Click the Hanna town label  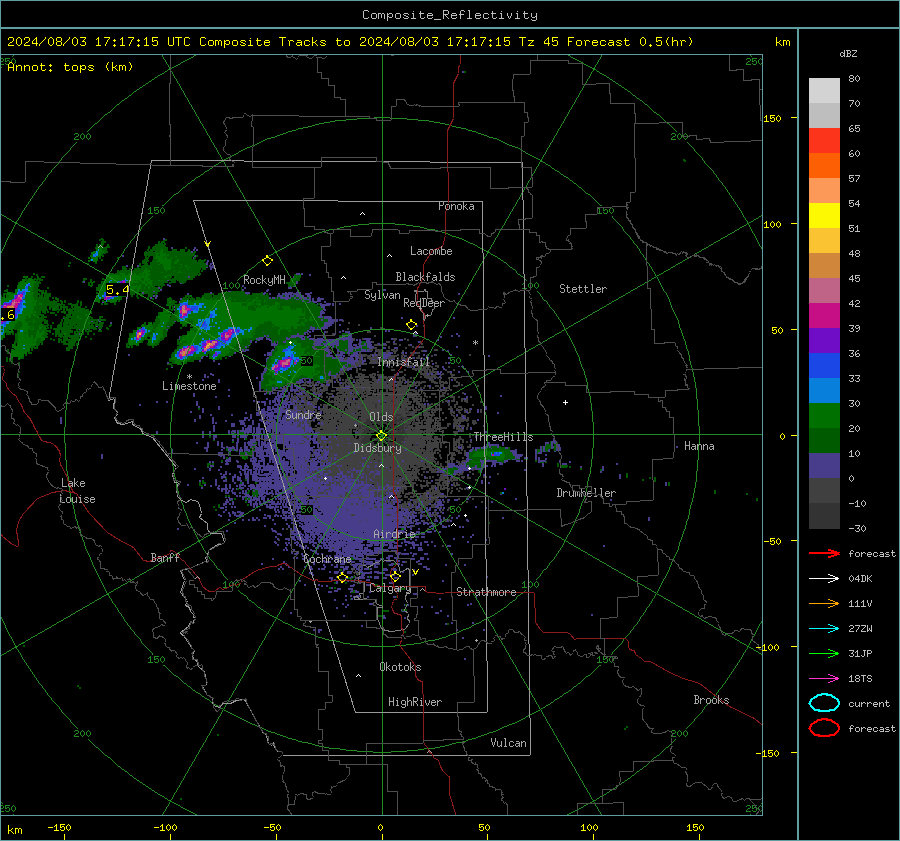click(699, 446)
